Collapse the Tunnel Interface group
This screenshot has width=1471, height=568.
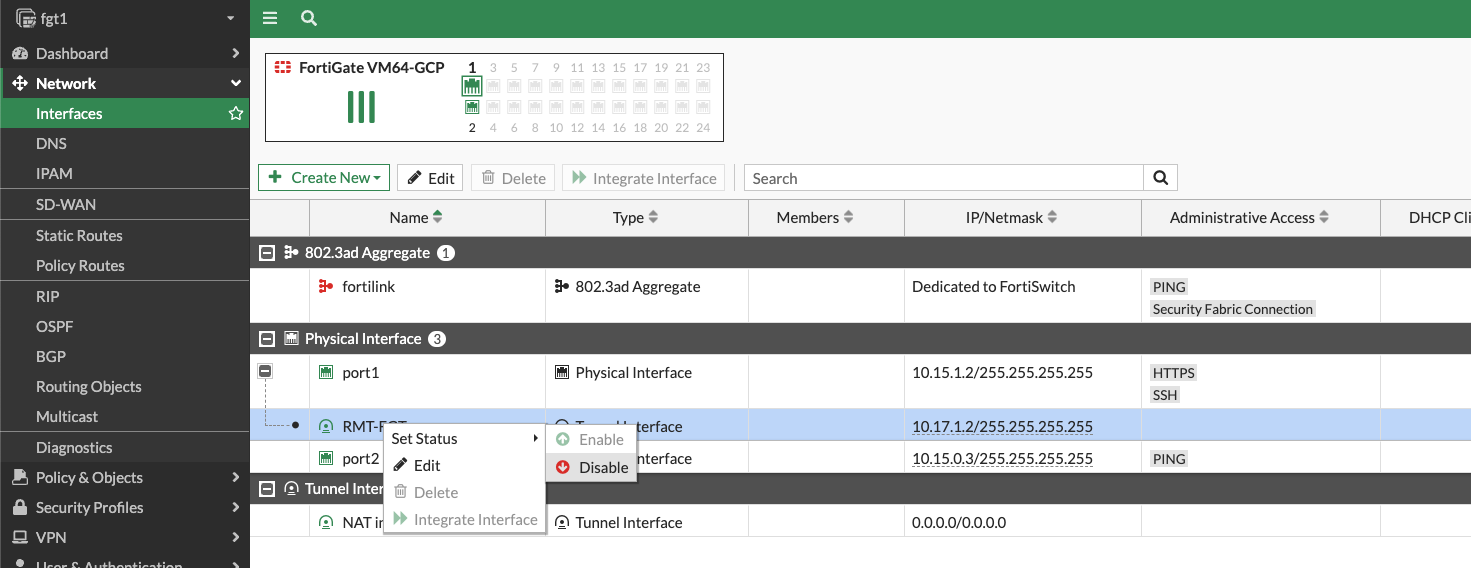point(266,489)
